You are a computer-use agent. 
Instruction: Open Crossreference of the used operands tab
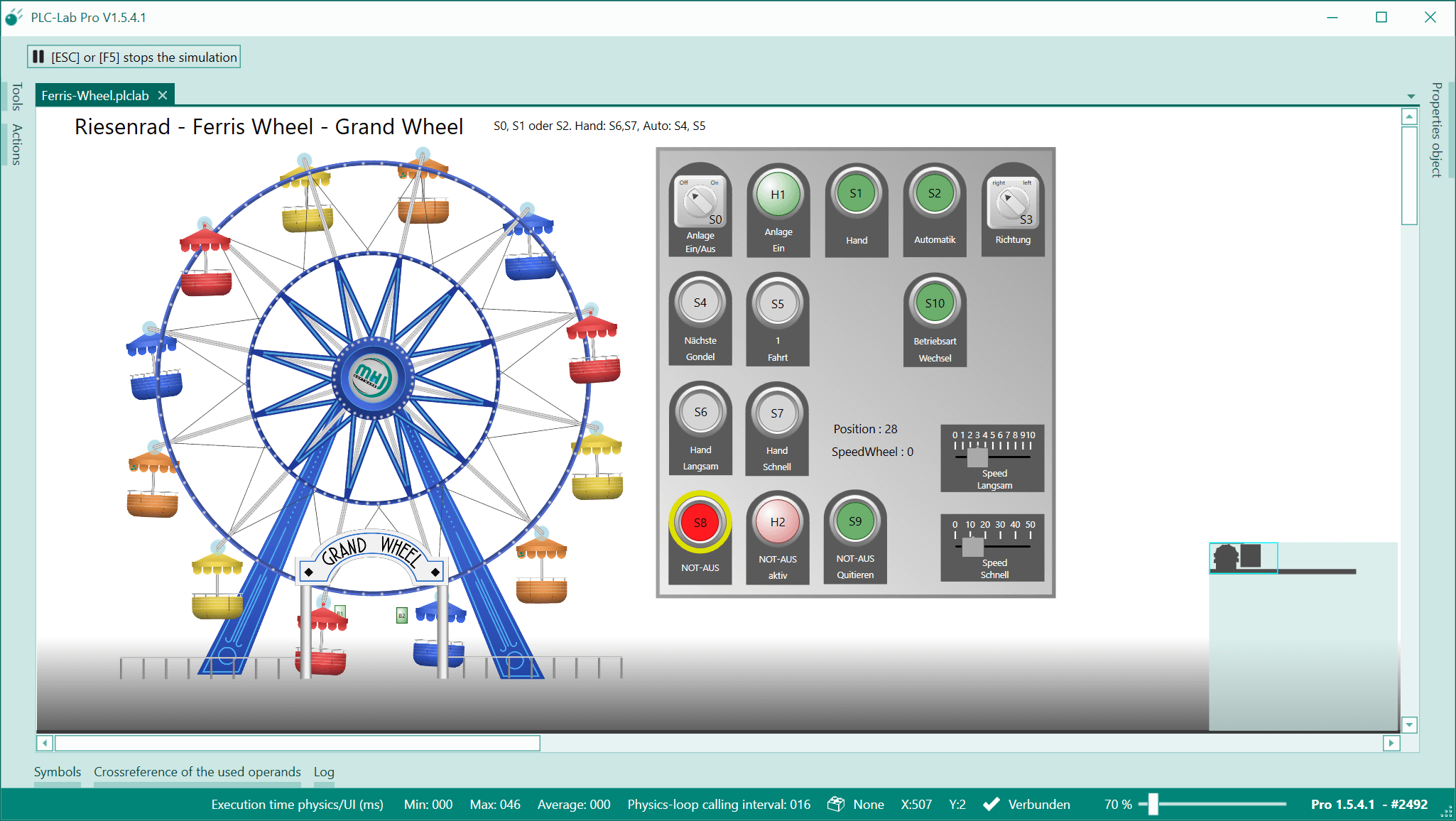click(197, 772)
